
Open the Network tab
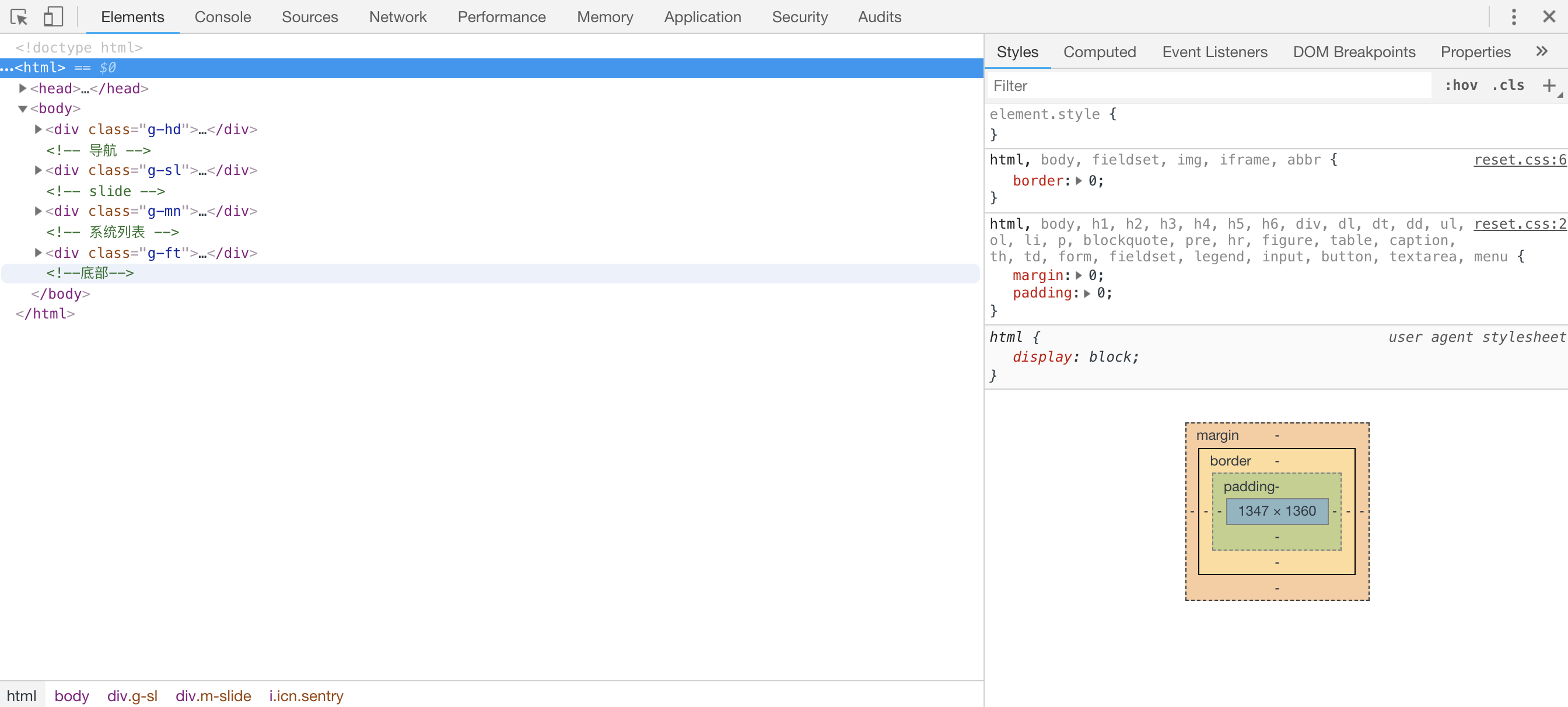[x=398, y=16]
